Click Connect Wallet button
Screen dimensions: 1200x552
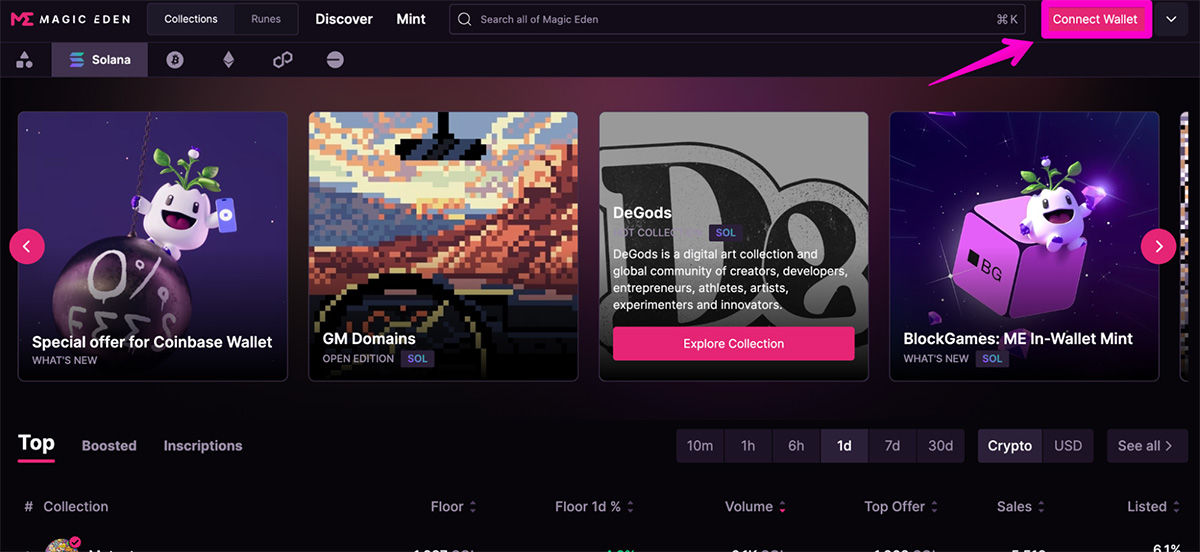[x=1095, y=20]
